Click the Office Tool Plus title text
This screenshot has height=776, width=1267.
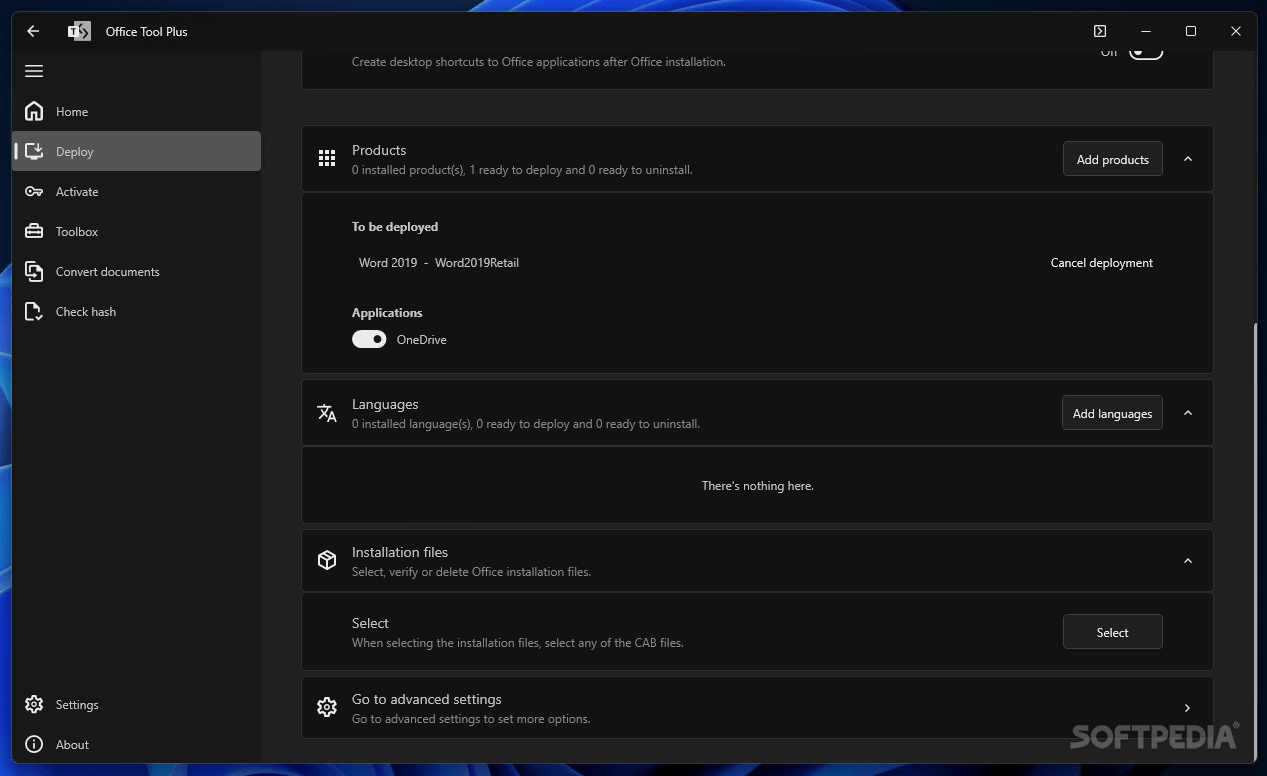coord(147,31)
